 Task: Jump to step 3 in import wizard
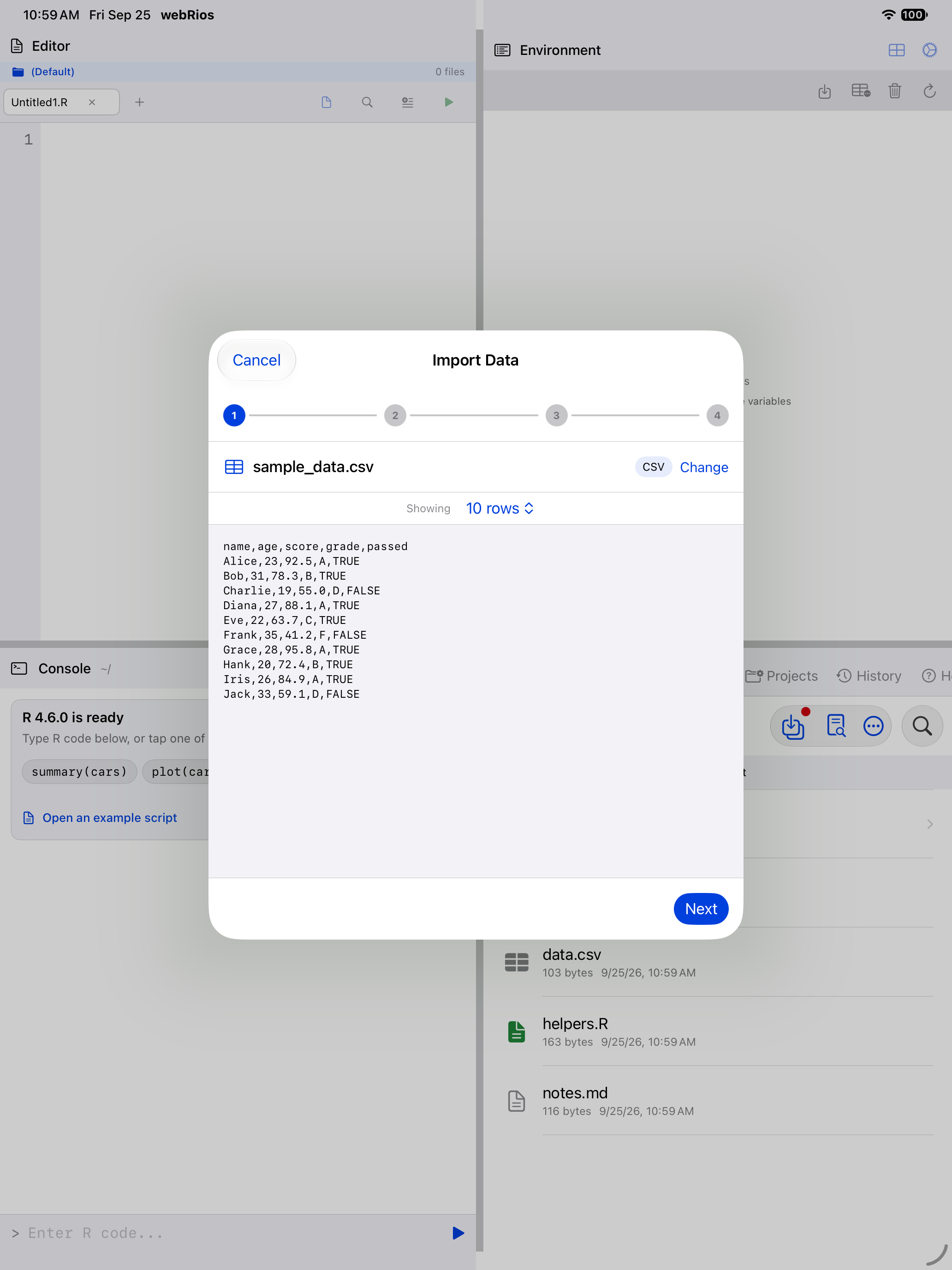point(556,415)
